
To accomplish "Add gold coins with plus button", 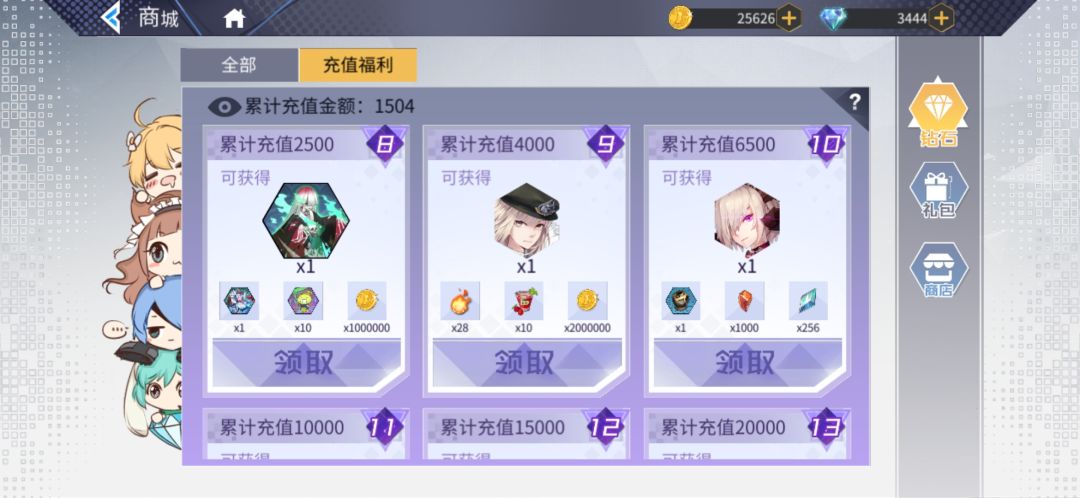I will tap(789, 18).
